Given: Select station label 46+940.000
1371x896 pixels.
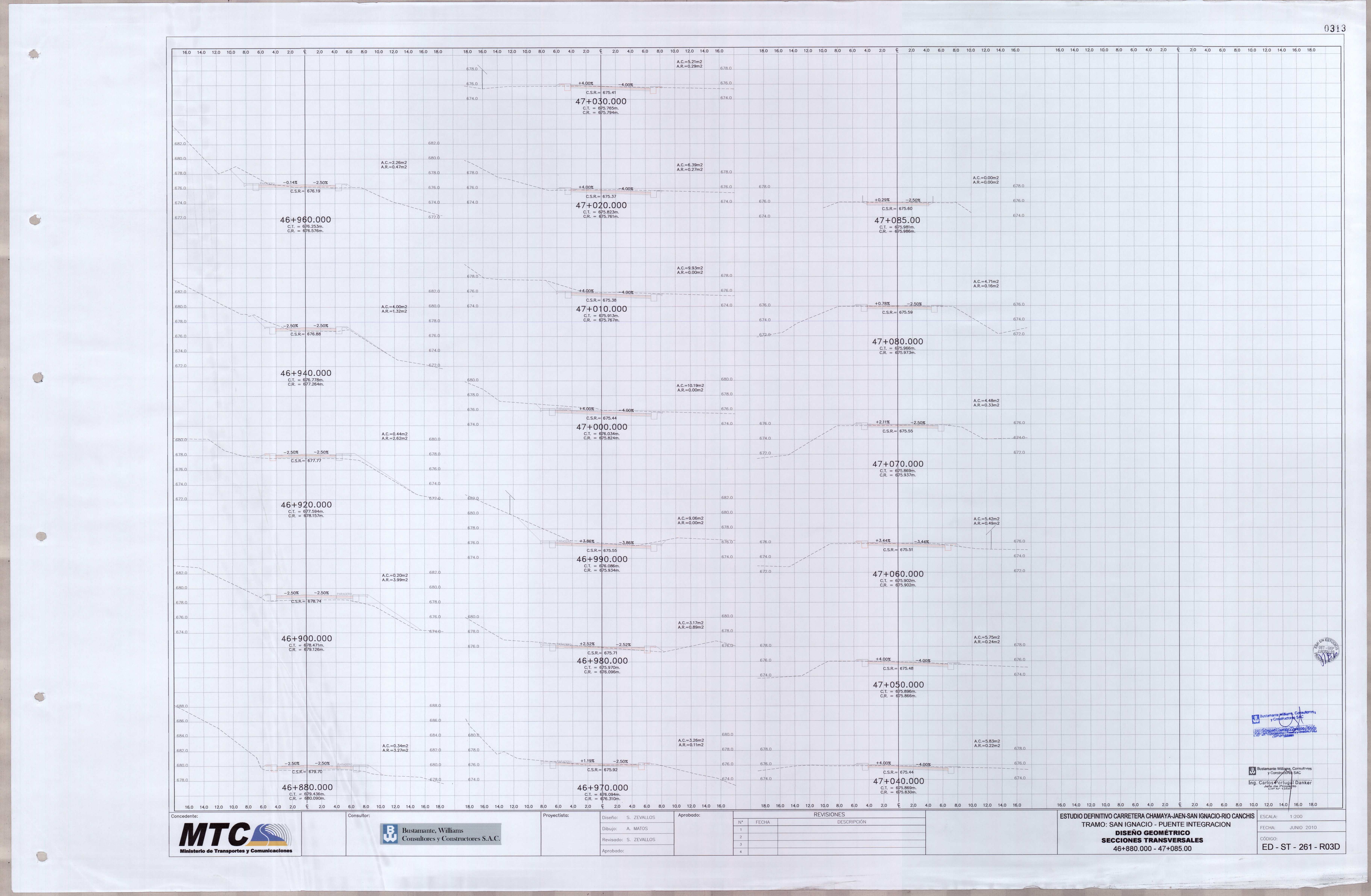Looking at the screenshot, I should 306,373.
